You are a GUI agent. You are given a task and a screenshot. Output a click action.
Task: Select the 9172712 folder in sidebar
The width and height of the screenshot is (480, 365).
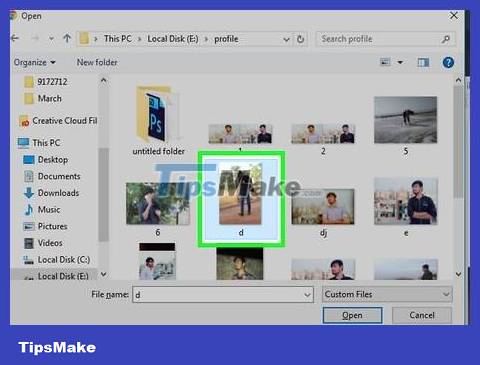point(46,82)
